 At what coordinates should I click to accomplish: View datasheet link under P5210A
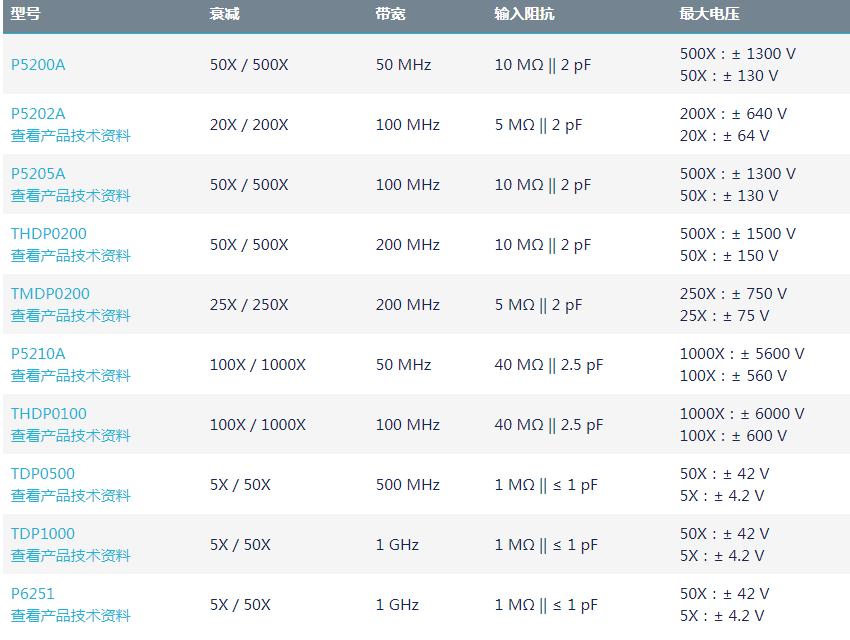pos(70,376)
